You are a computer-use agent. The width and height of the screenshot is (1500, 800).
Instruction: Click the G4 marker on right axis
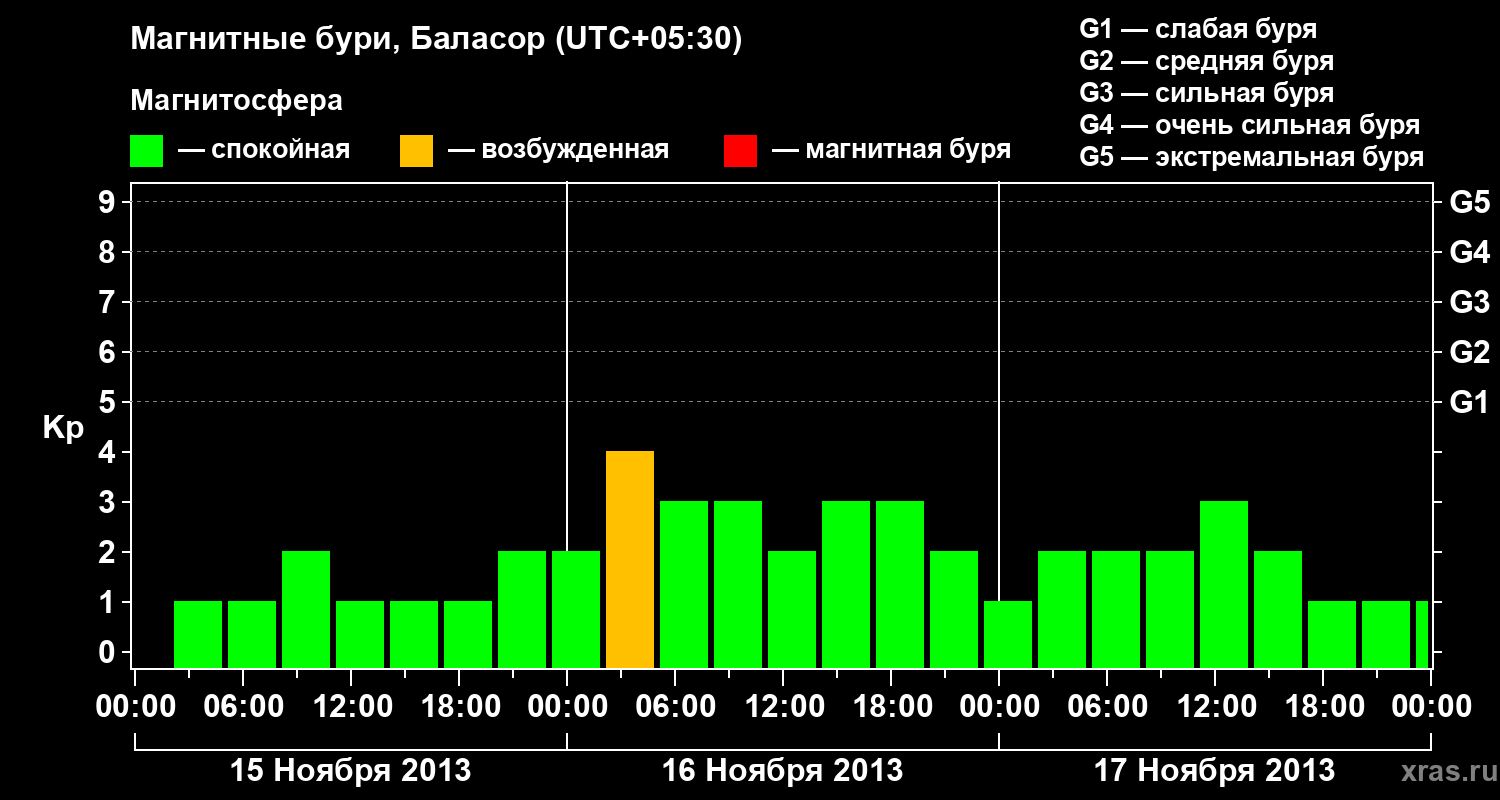point(1469,252)
